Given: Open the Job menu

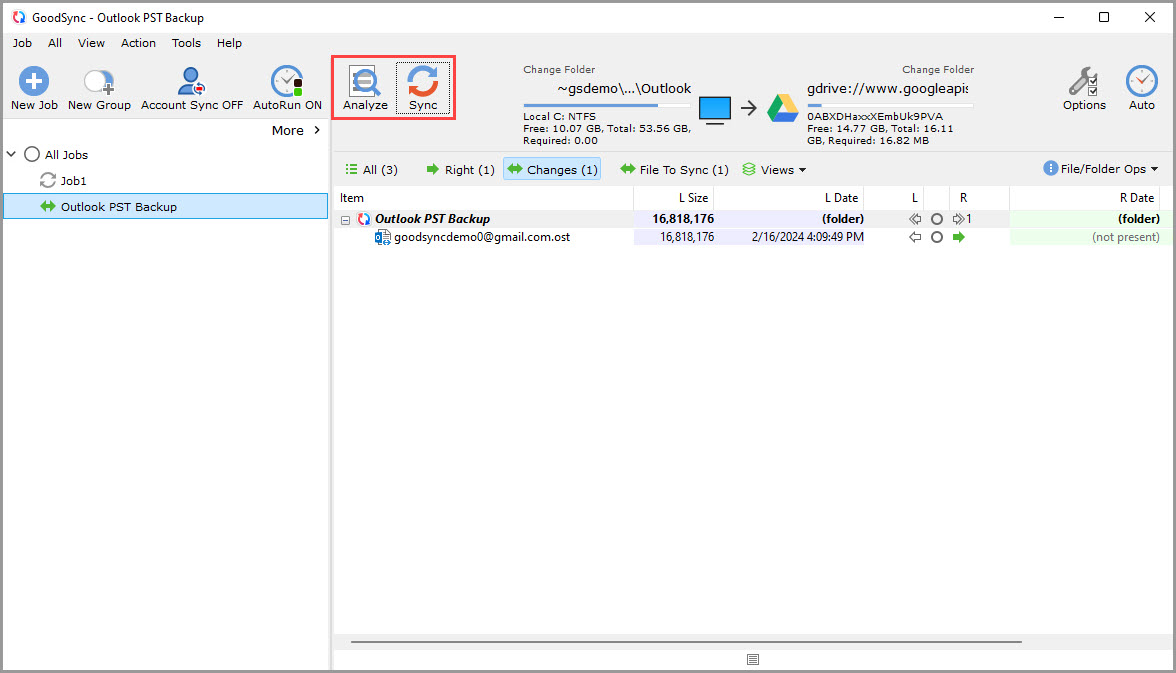Looking at the screenshot, I should coord(22,43).
